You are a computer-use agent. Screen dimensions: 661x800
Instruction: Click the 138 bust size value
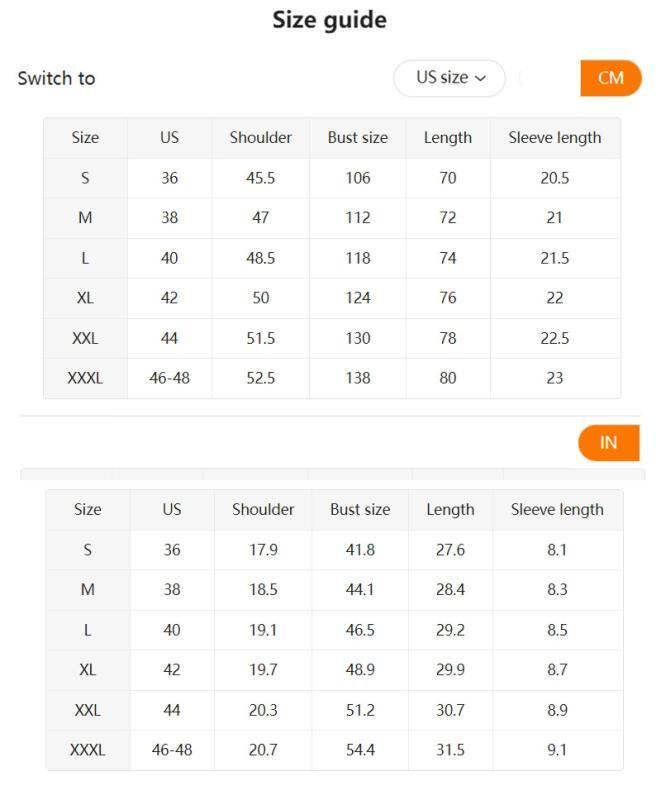tap(357, 378)
